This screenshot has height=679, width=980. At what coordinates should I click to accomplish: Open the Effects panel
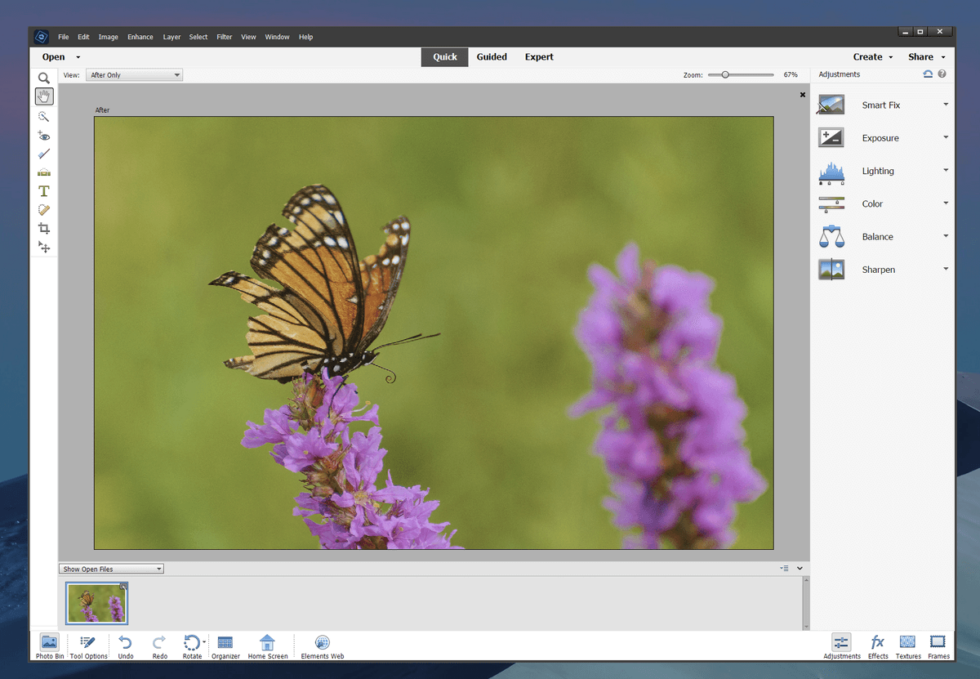pos(877,647)
